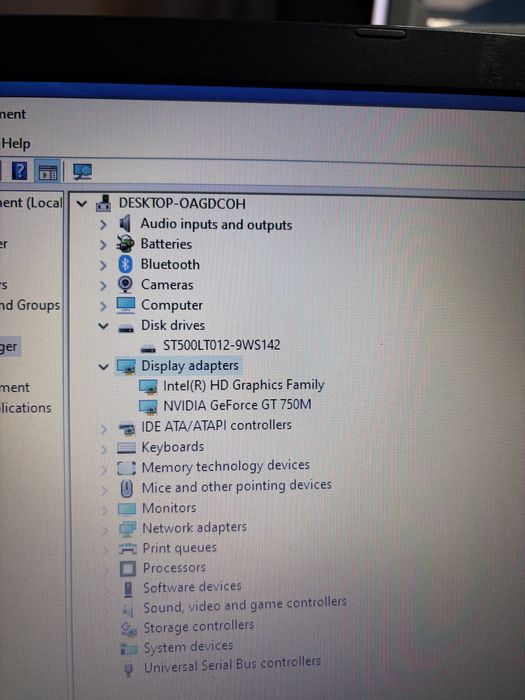
Task: Select the Processors category label
Action: pos(174,567)
